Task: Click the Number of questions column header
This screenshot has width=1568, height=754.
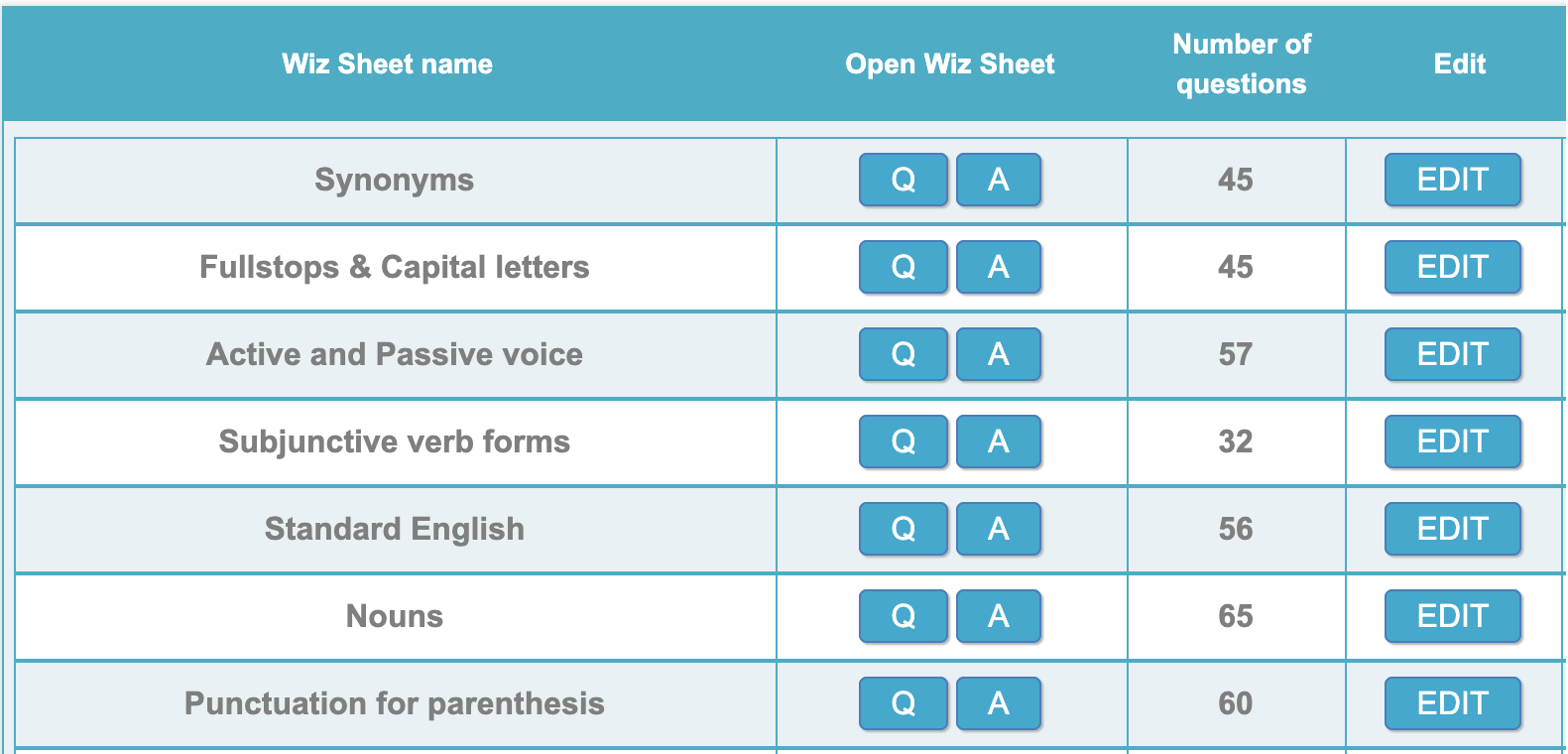Action: [x=1241, y=63]
